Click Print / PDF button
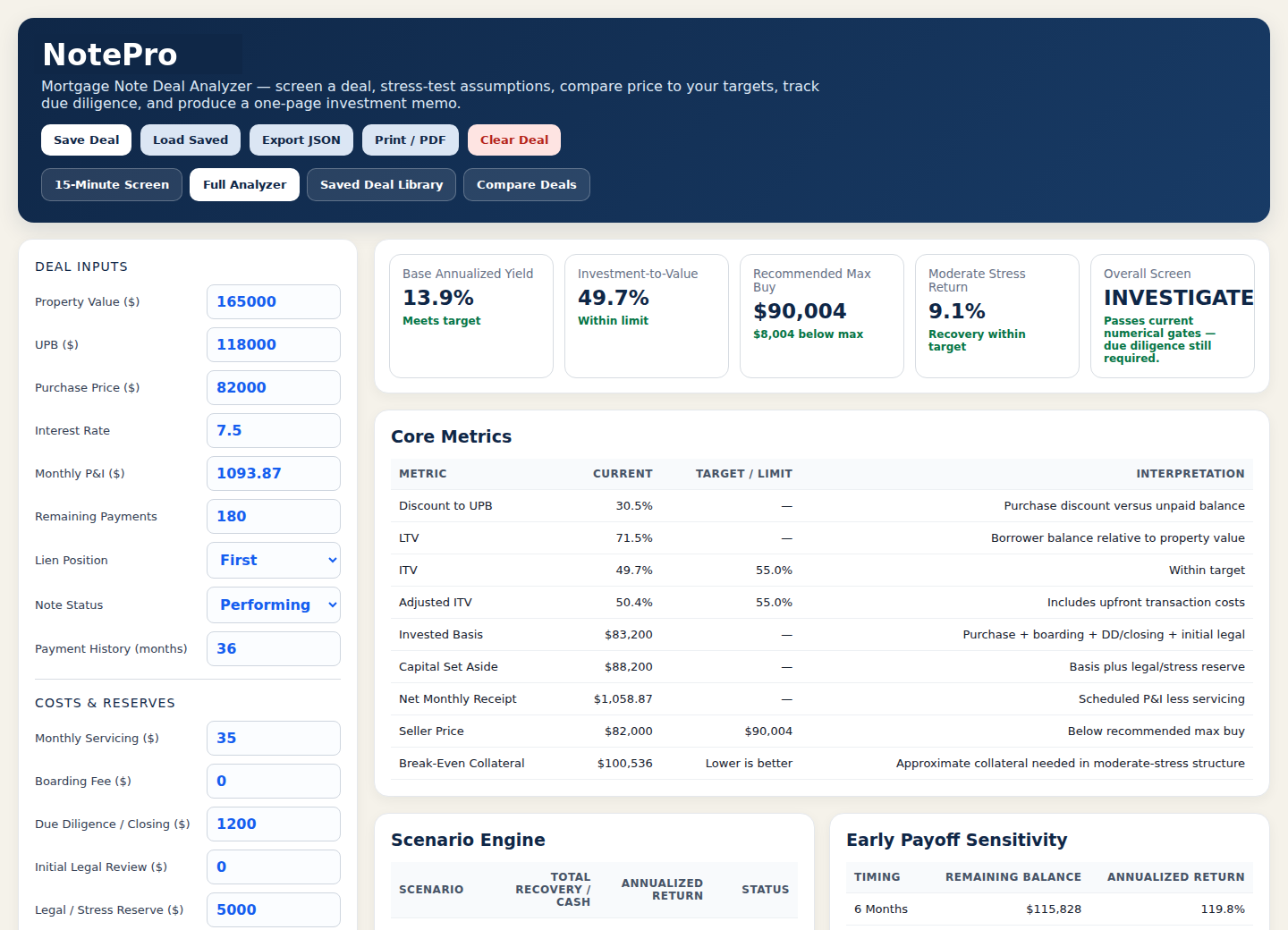The width and height of the screenshot is (1288, 930). click(x=411, y=140)
